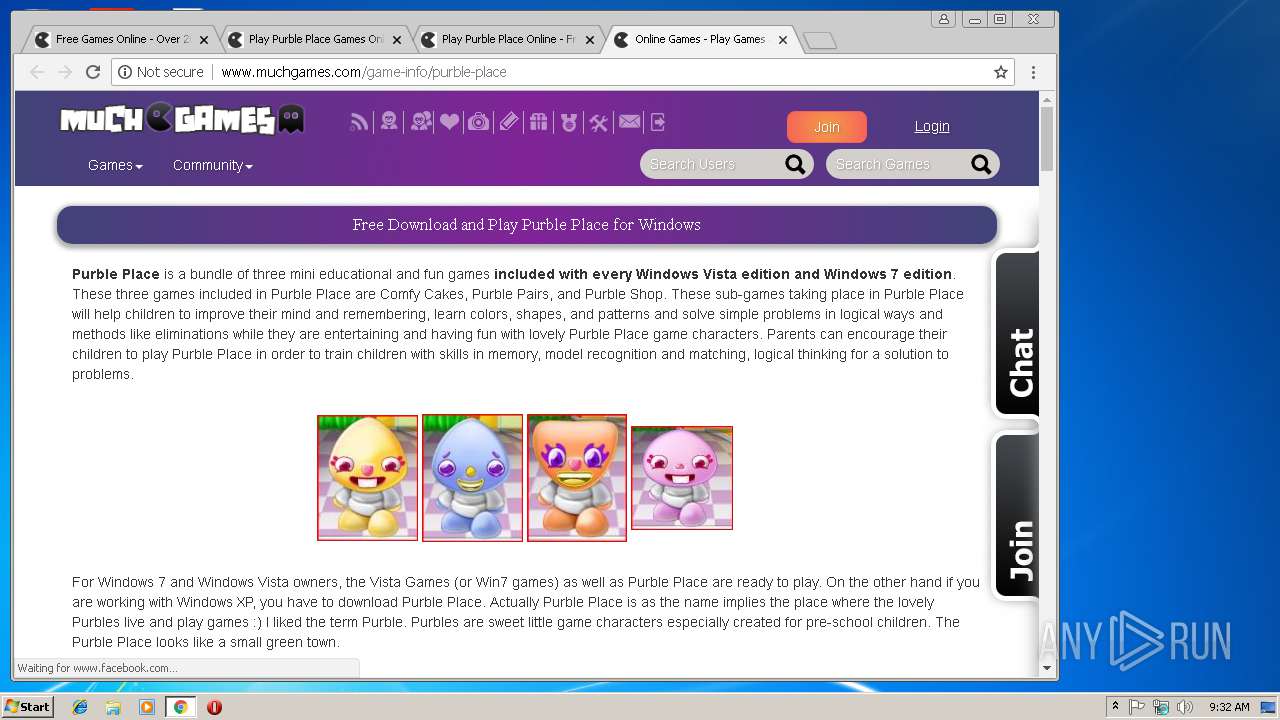Click the medal achievements icon

click(569, 122)
